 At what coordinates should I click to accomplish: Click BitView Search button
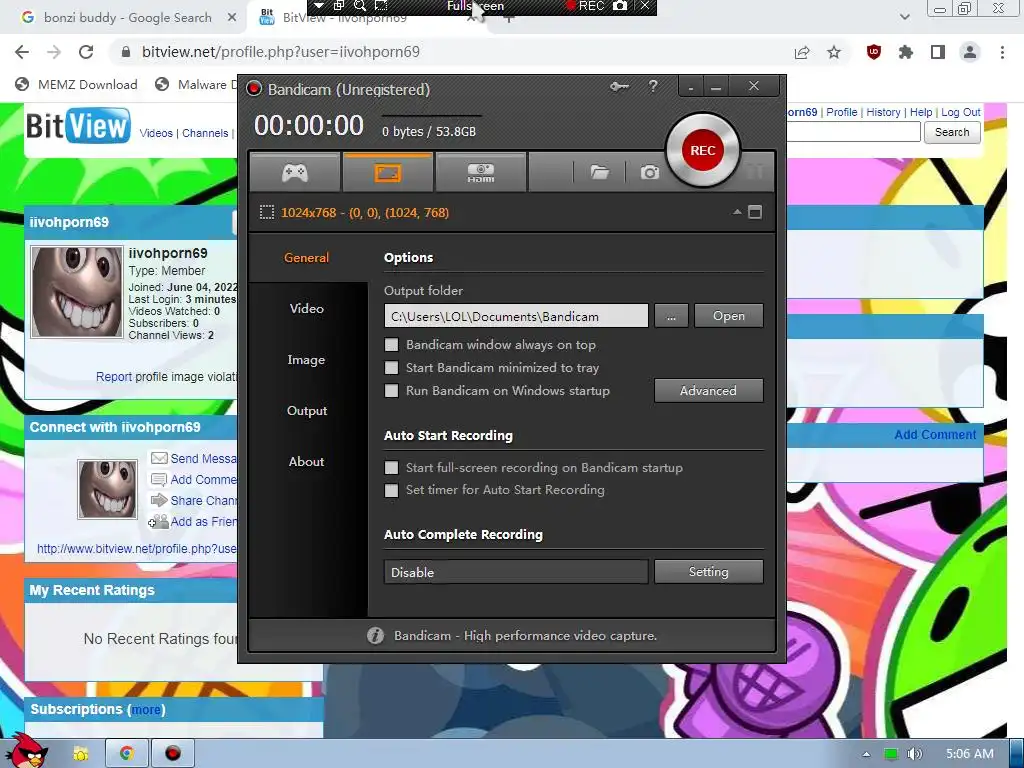click(x=952, y=132)
